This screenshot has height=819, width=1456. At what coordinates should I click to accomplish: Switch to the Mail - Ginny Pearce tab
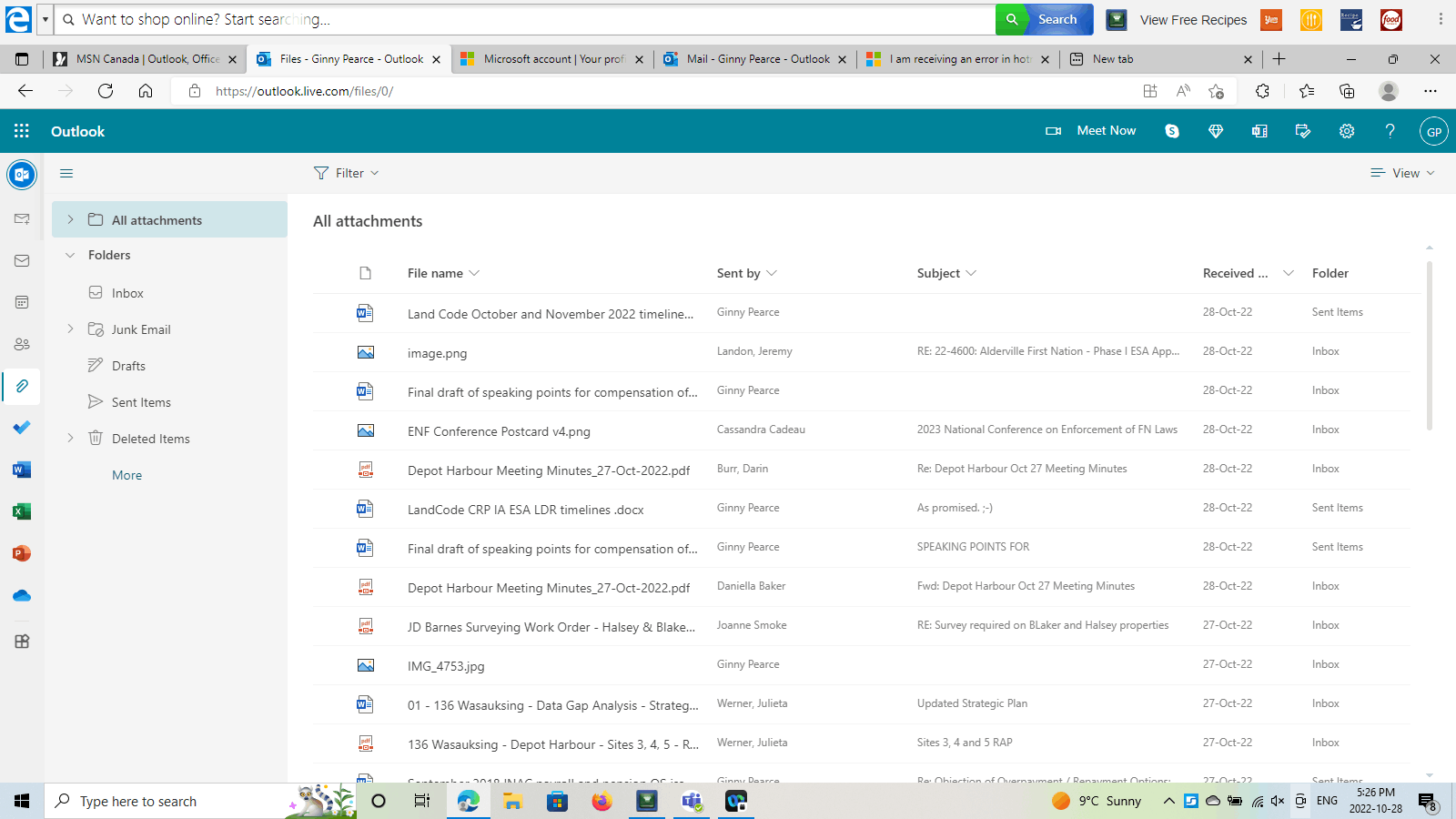click(755, 58)
